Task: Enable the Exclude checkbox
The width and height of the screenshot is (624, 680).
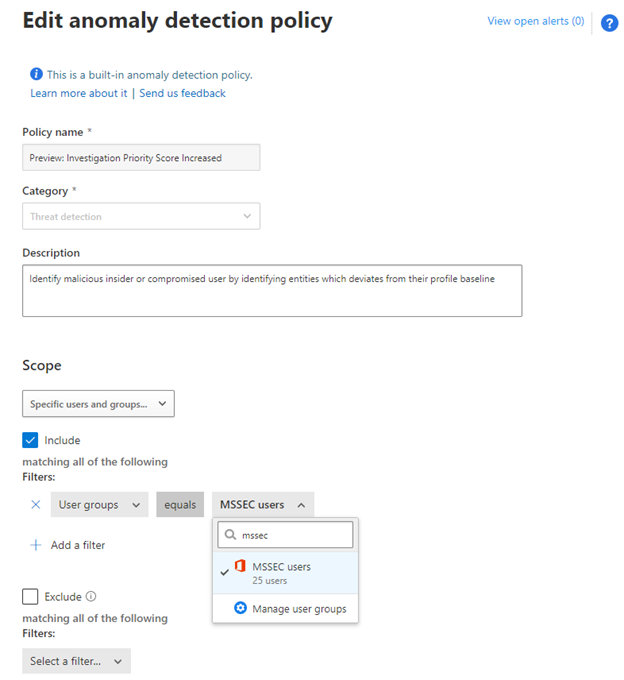Action: (x=31, y=597)
